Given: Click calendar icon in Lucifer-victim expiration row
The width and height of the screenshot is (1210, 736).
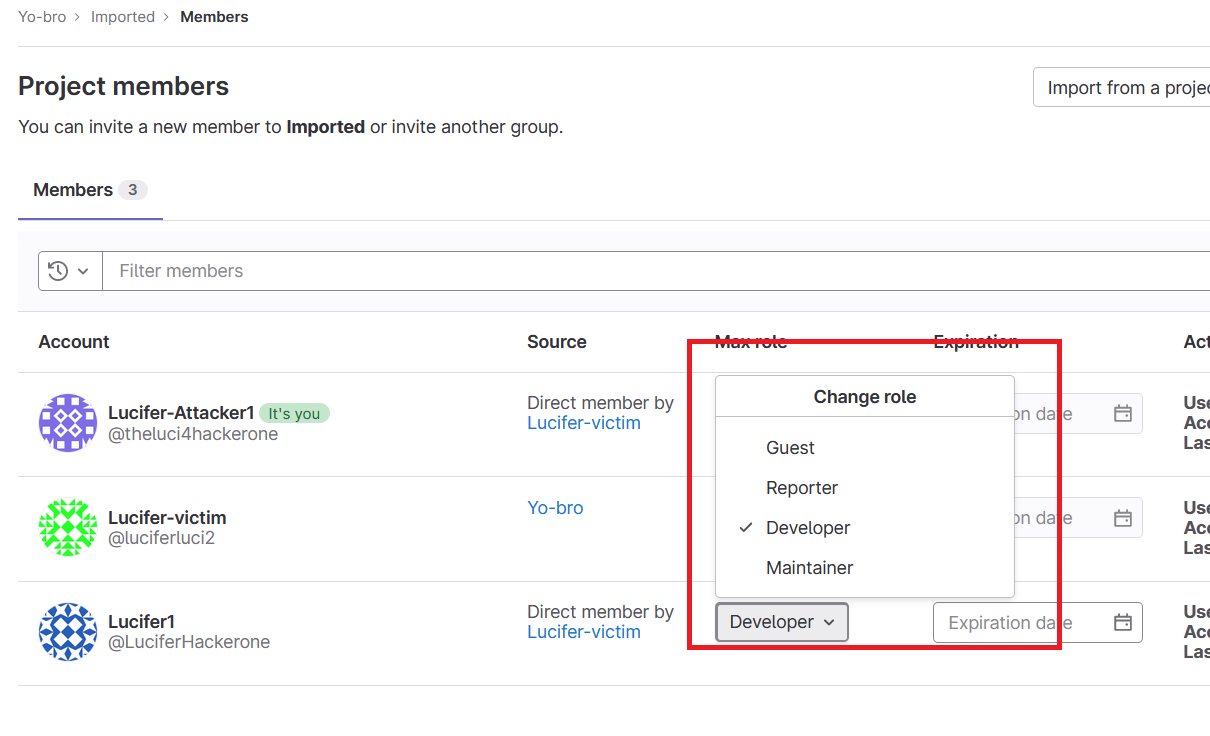Looking at the screenshot, I should coord(1123,518).
